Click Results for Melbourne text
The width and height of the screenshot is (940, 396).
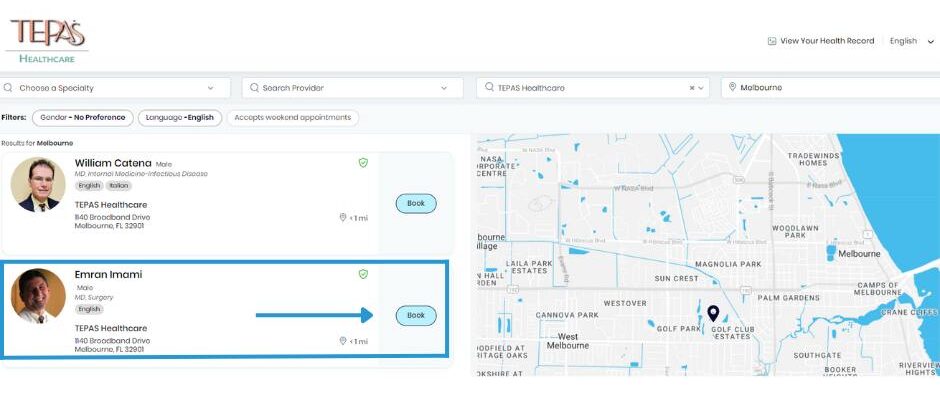[37, 144]
